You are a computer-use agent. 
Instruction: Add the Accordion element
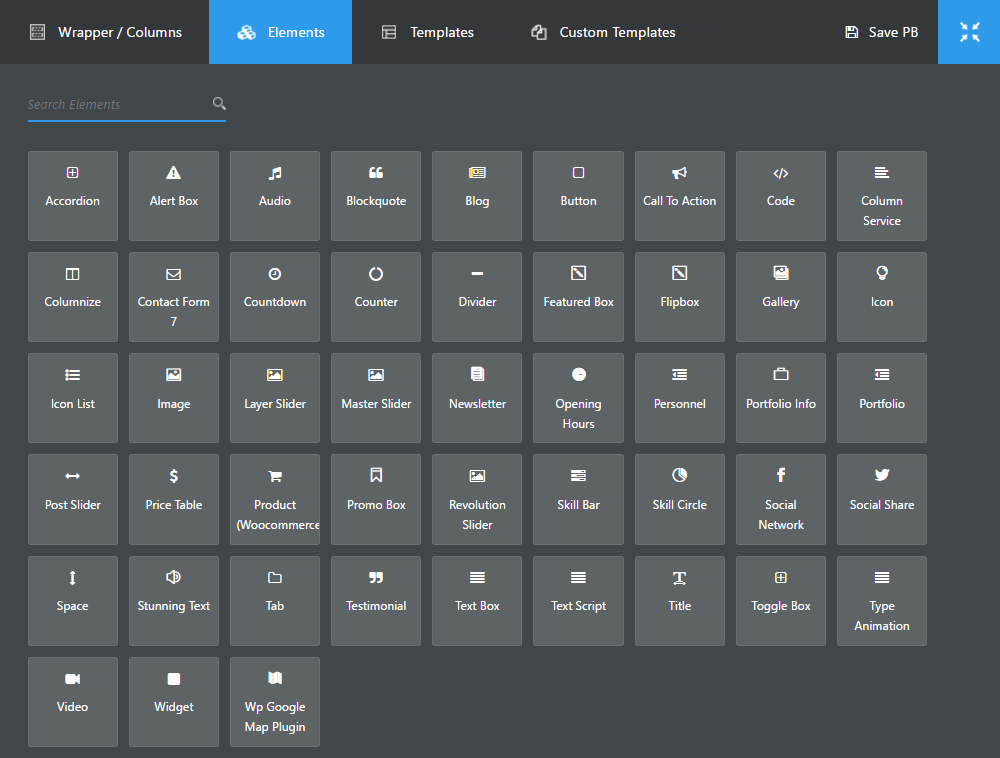[x=73, y=196]
